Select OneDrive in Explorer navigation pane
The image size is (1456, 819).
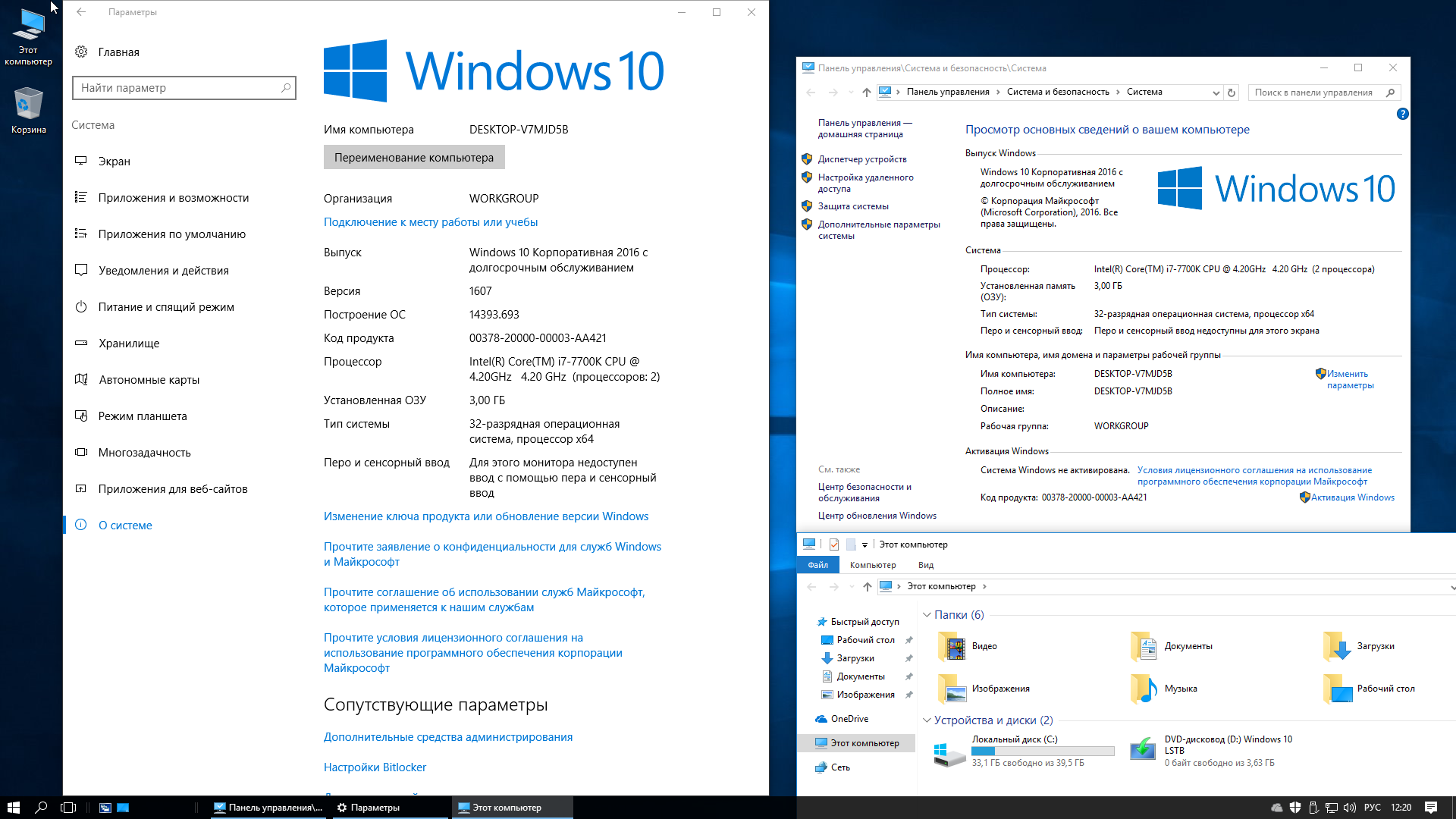(849, 719)
